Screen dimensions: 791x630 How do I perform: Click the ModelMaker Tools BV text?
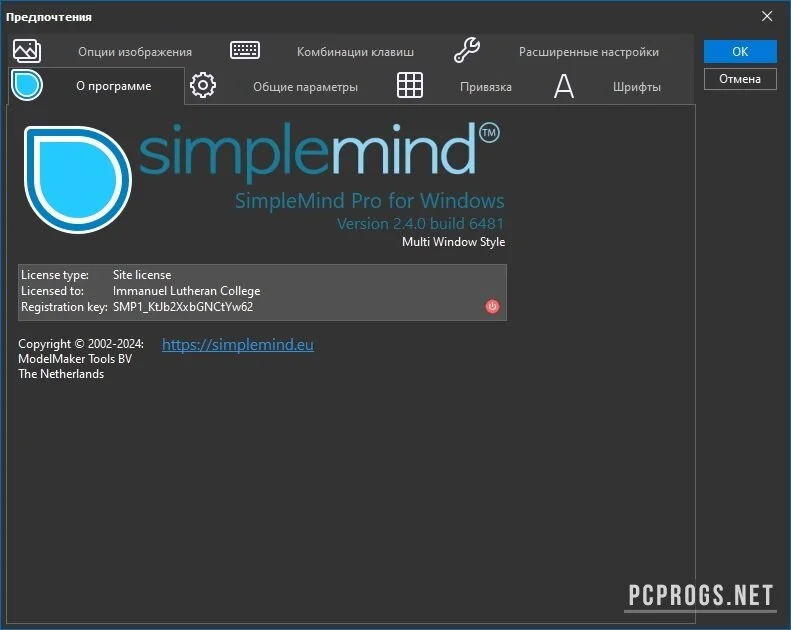(75, 359)
